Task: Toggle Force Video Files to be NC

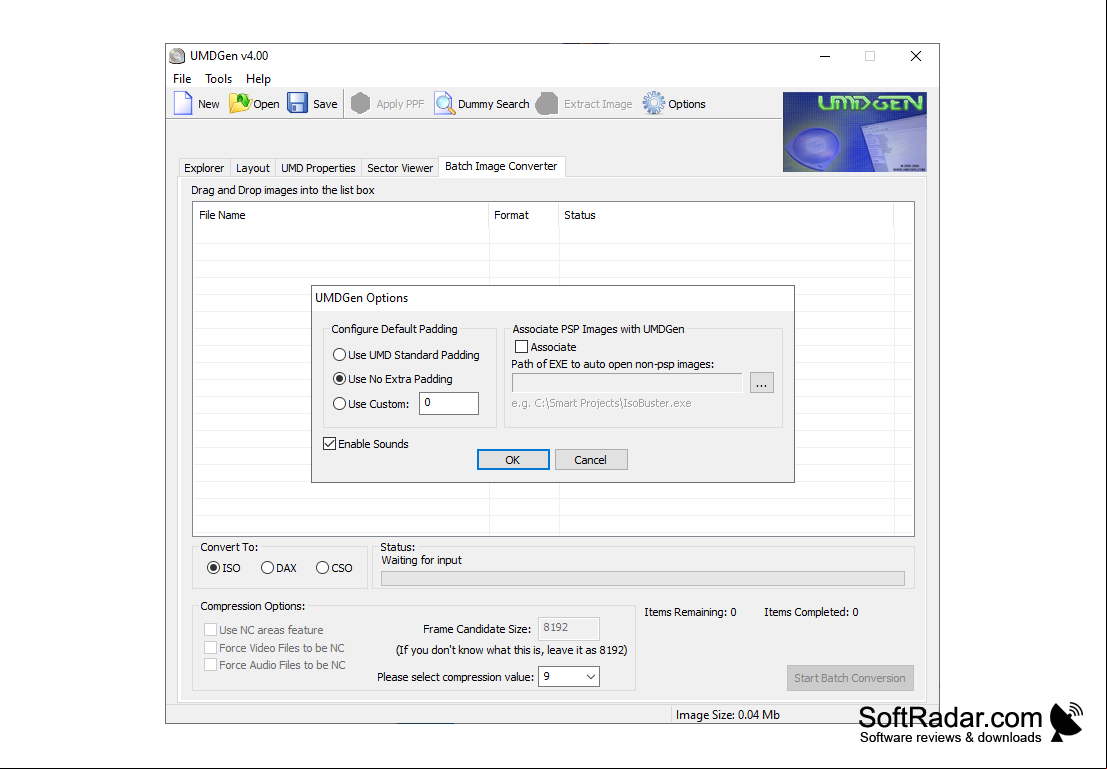Action: [210, 648]
